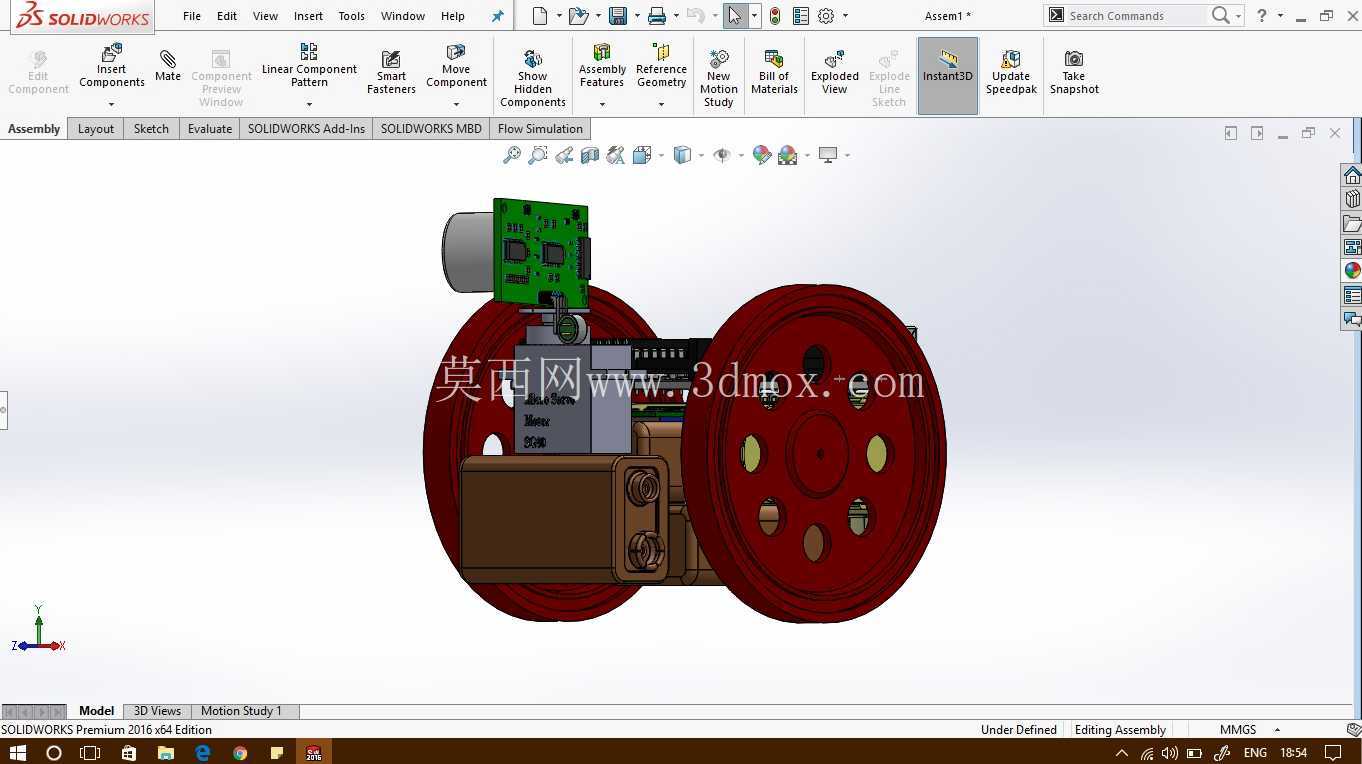1362x764 pixels.
Task: Switch to the Evaluate tab
Action: pyautogui.click(x=210, y=129)
